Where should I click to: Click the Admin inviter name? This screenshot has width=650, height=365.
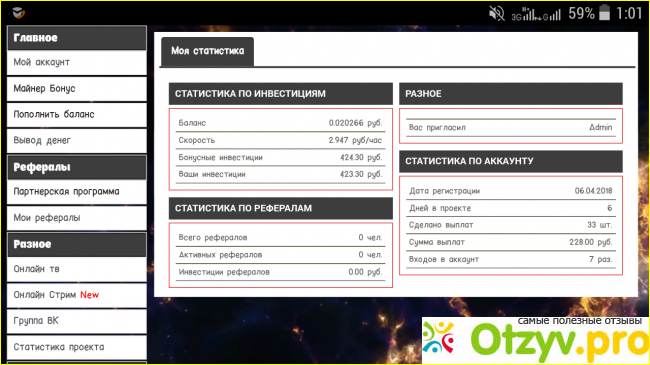600,127
